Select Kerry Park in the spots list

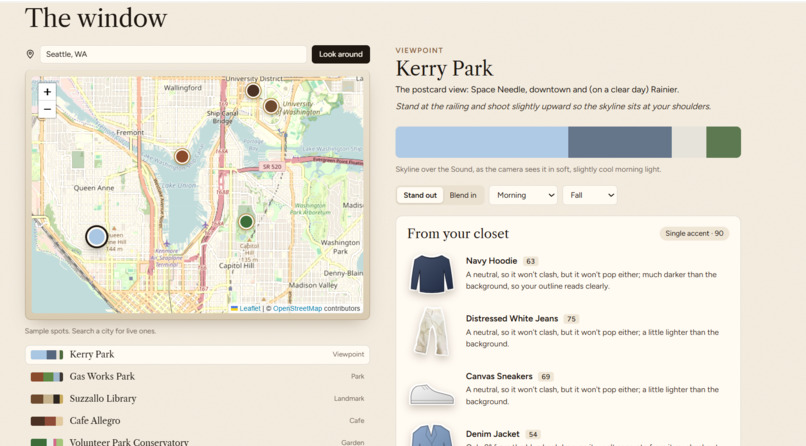click(197, 355)
